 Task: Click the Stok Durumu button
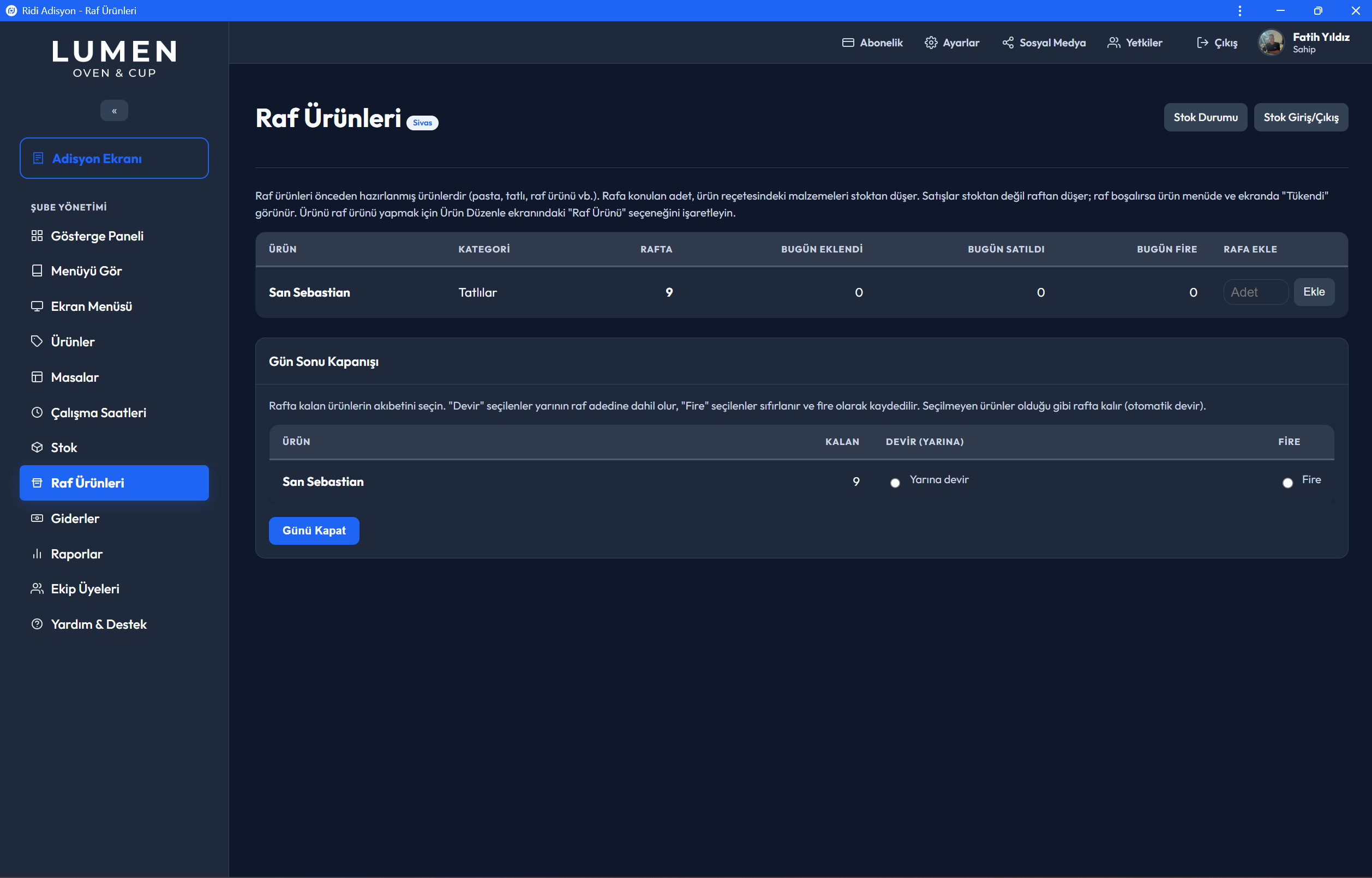coord(1206,117)
